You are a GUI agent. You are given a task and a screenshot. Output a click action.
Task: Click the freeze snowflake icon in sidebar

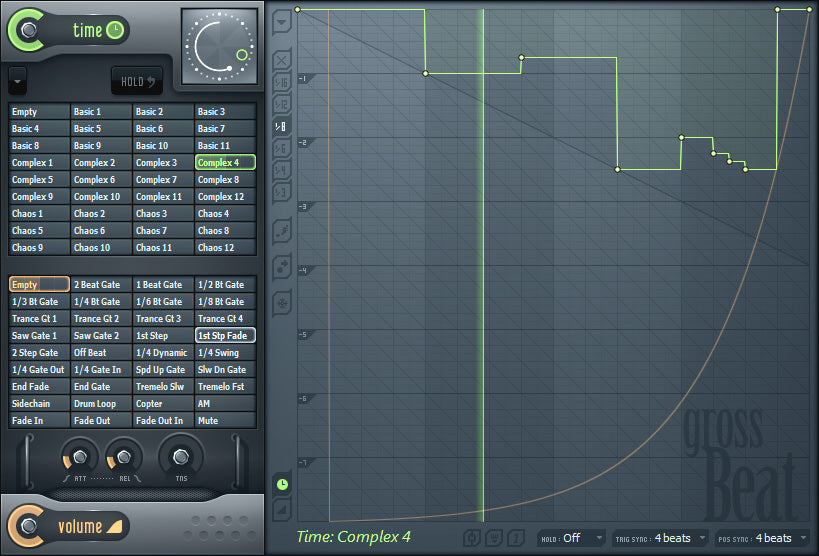pos(282,303)
